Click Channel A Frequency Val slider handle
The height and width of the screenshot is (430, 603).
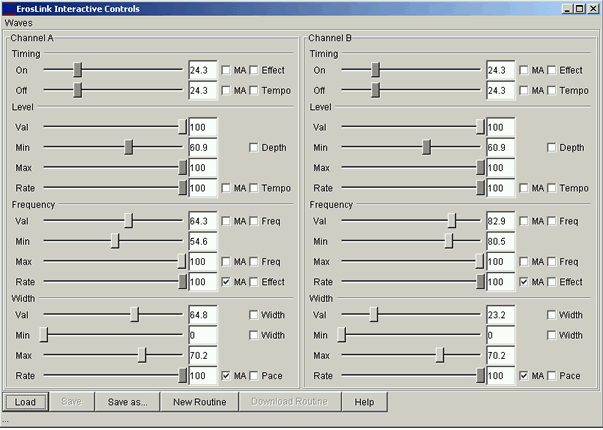tap(128, 221)
